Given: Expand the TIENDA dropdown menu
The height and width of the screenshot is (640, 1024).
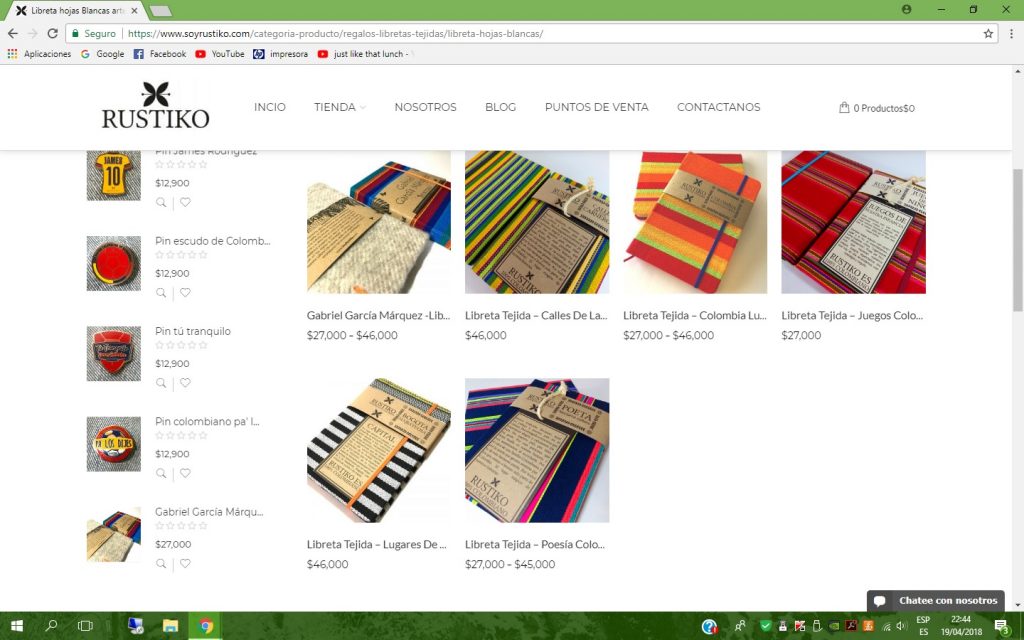Looking at the screenshot, I should [340, 107].
